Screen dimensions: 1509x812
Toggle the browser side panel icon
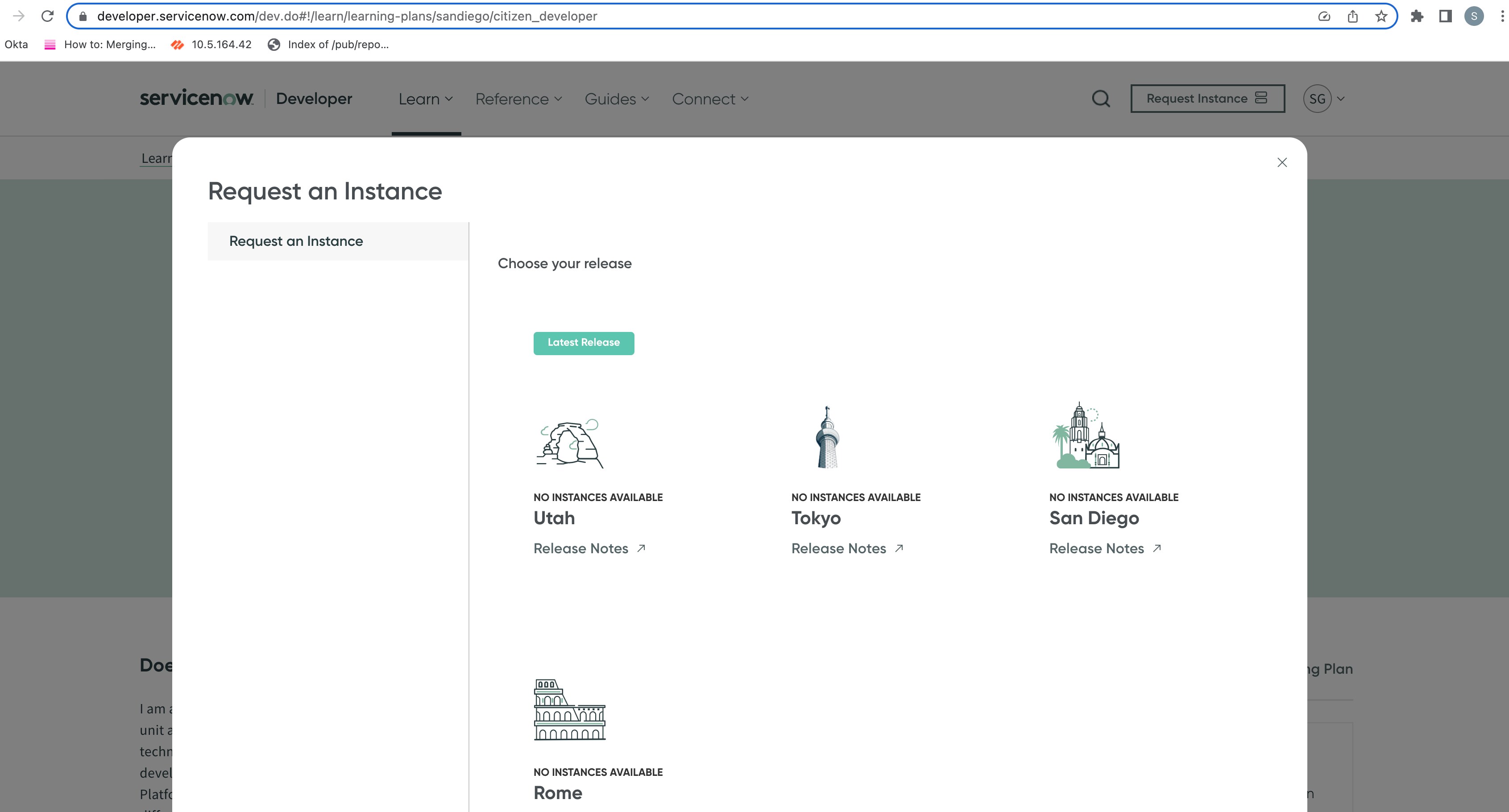point(1445,16)
